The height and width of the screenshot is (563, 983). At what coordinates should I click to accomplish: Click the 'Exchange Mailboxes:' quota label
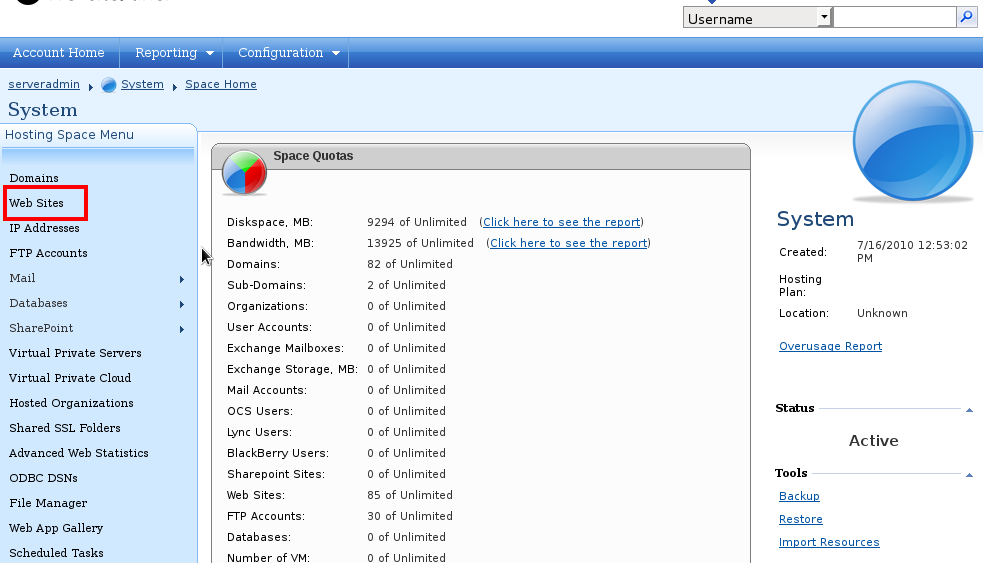[x=285, y=349]
